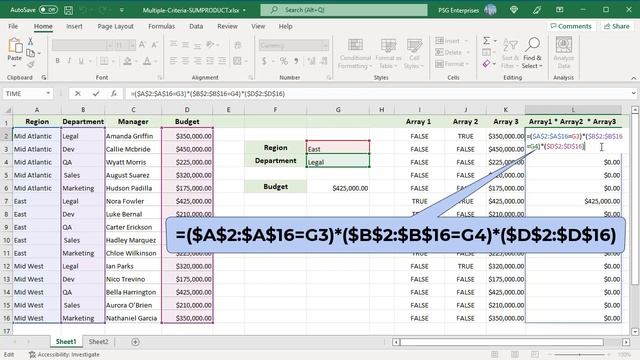Switch to the Review tab
Screen dimensions: 640x360
[x=227, y=26]
